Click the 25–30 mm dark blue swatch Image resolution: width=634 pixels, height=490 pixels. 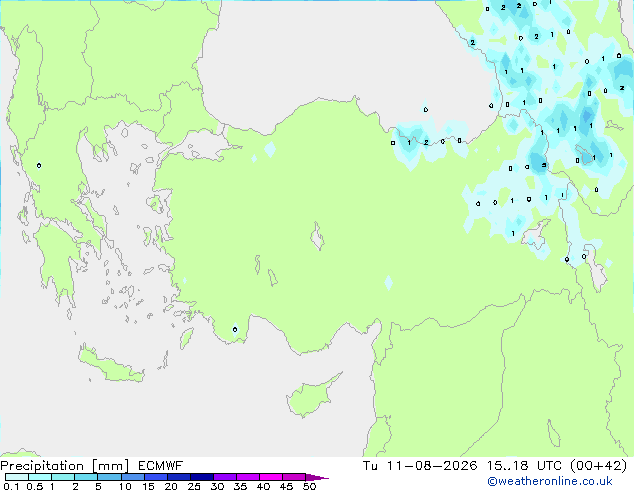coord(202,477)
